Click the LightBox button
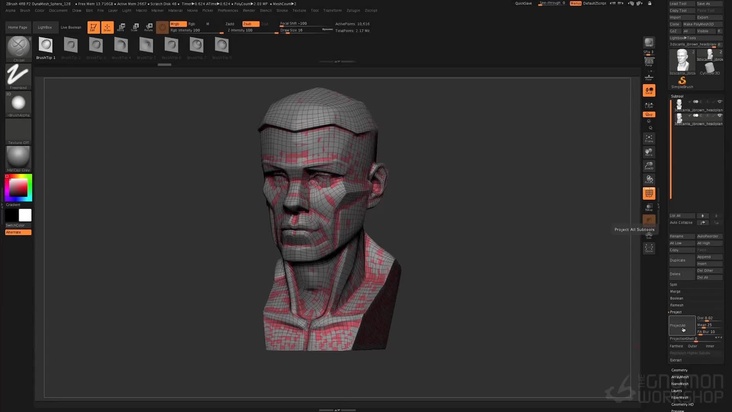Image resolution: width=732 pixels, height=412 pixels. click(45, 28)
